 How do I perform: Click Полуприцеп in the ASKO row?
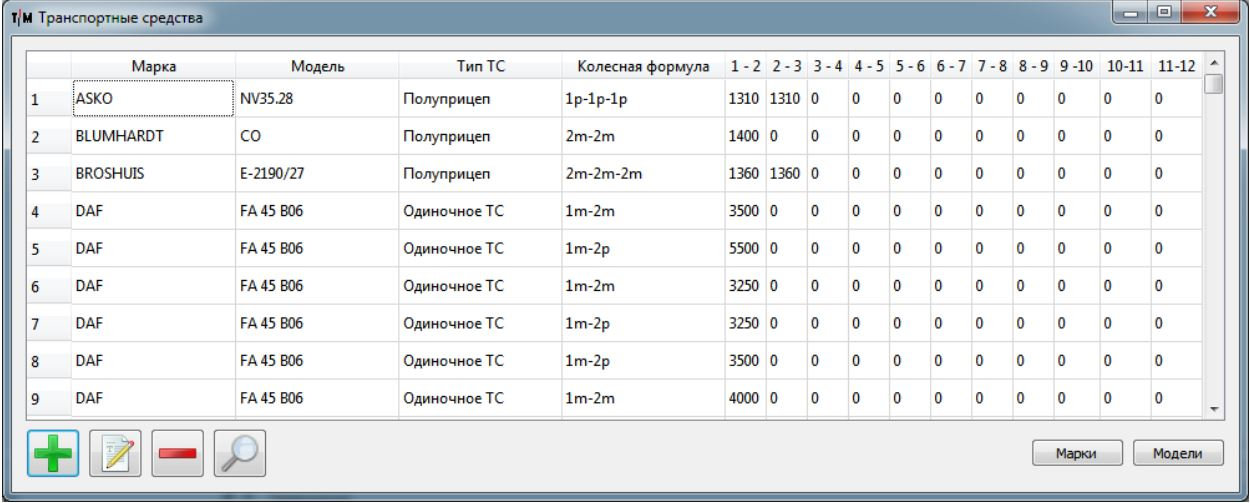pyautogui.click(x=480, y=98)
